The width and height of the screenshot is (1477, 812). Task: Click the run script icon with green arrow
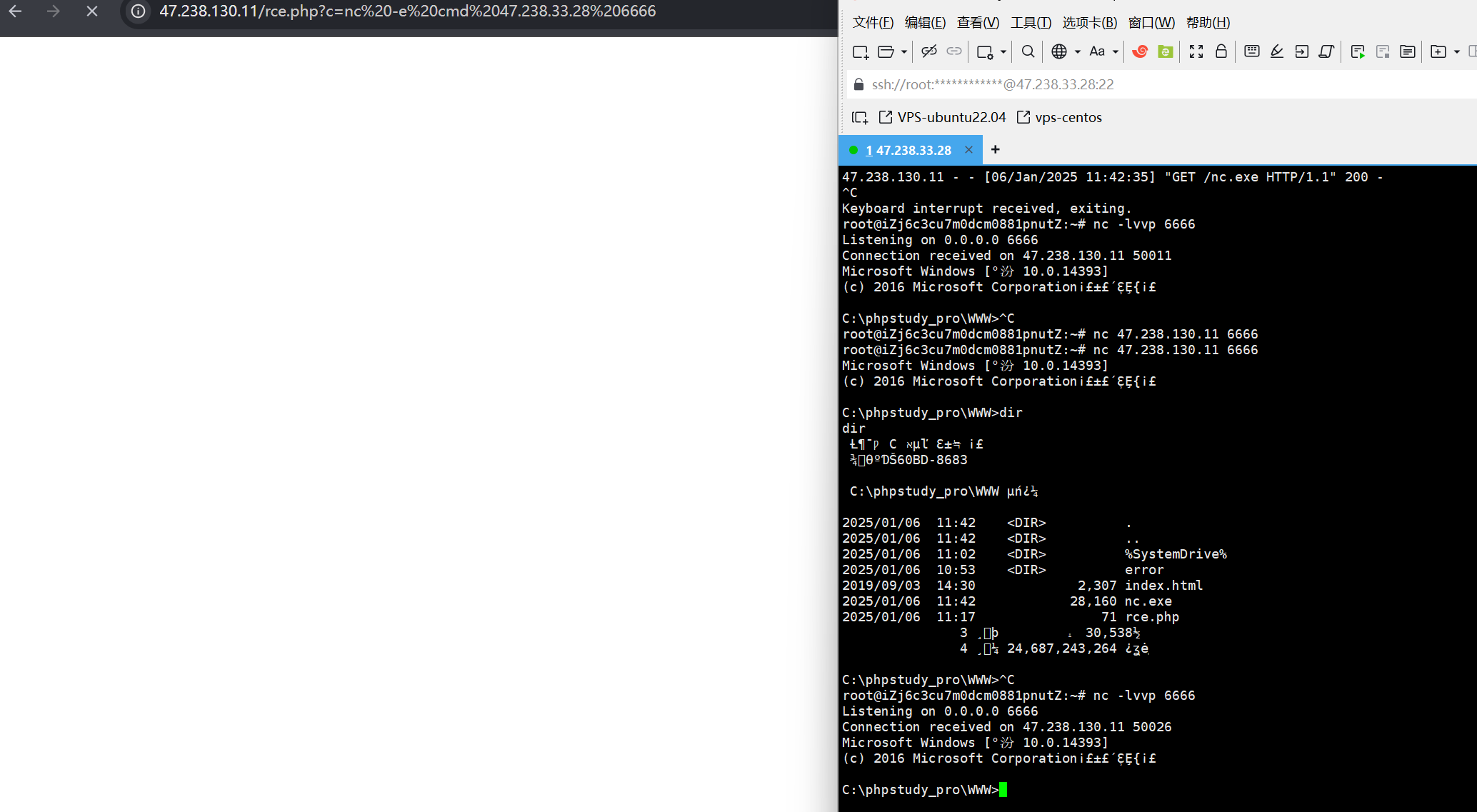(1358, 51)
